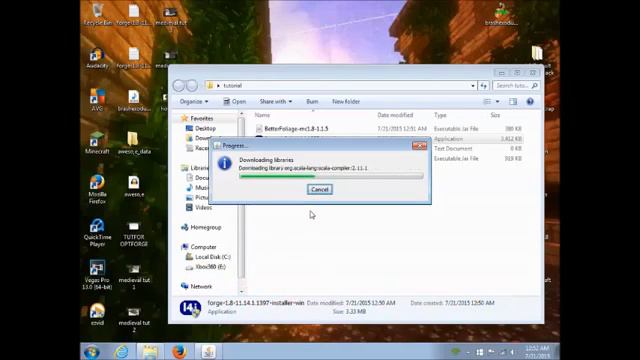
Task: Create a New folder from toolbar
Action: tap(346, 102)
